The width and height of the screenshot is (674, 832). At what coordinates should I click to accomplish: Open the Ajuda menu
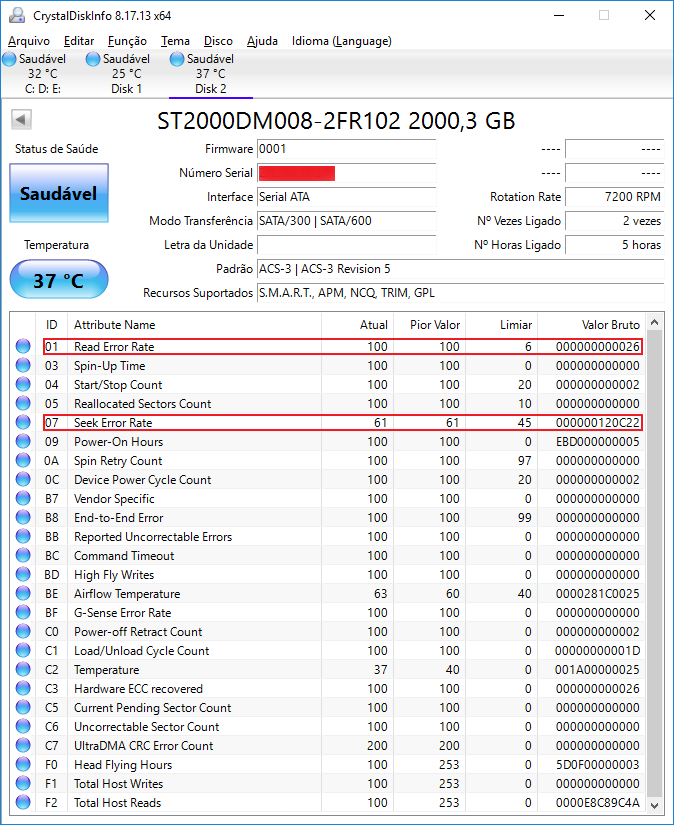[262, 41]
